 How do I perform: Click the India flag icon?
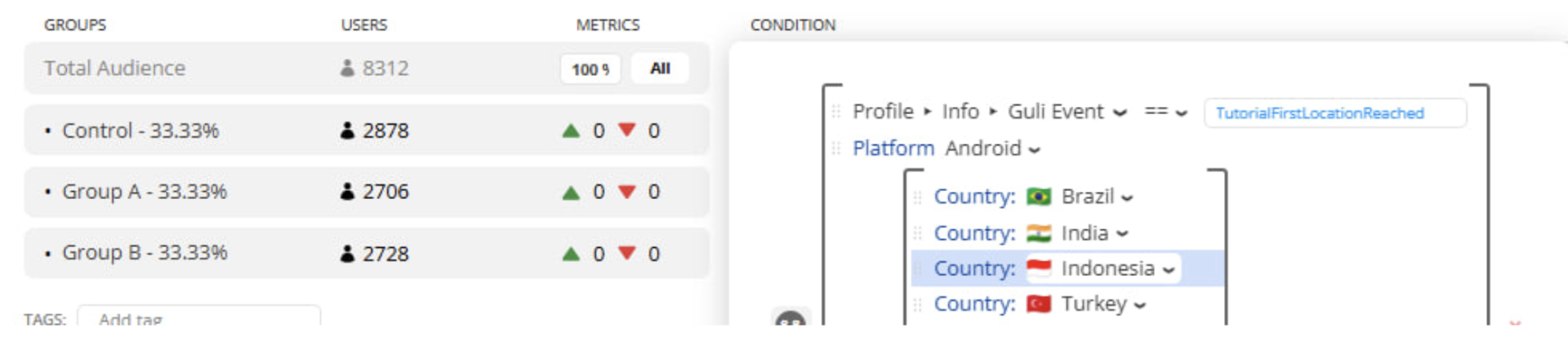(x=1039, y=233)
